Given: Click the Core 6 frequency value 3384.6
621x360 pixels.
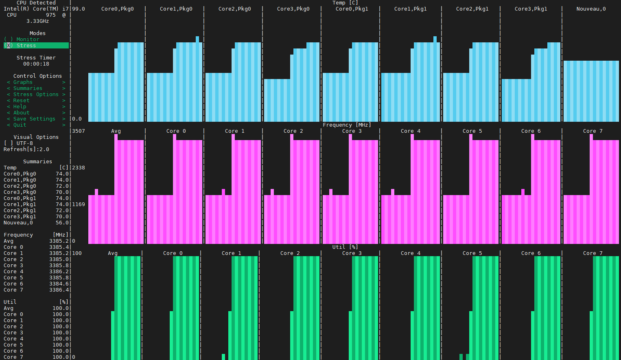Looking at the screenshot, I should [x=59, y=284].
